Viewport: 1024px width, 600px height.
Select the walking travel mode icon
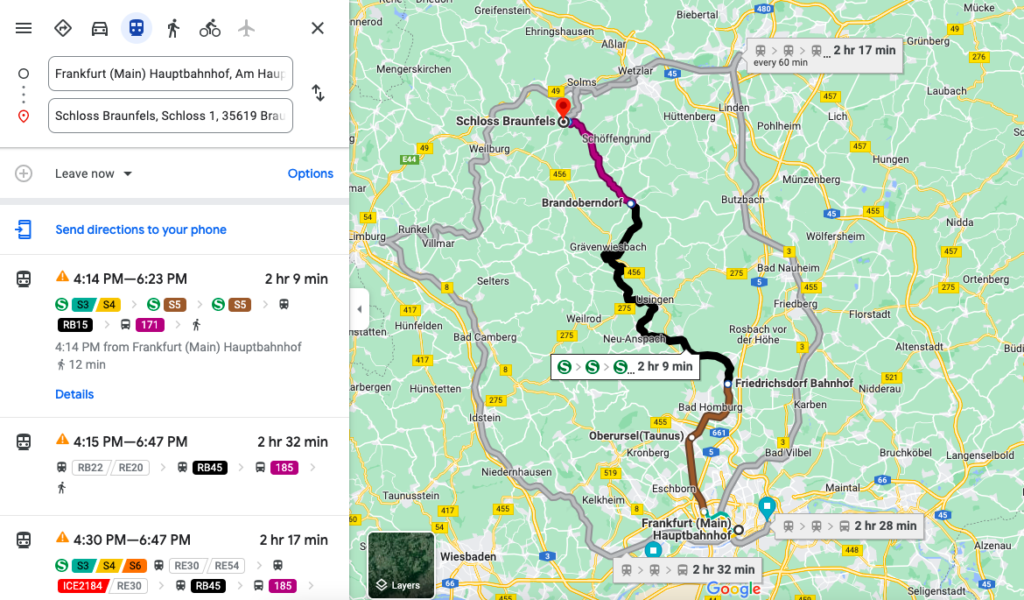pyautogui.click(x=173, y=28)
